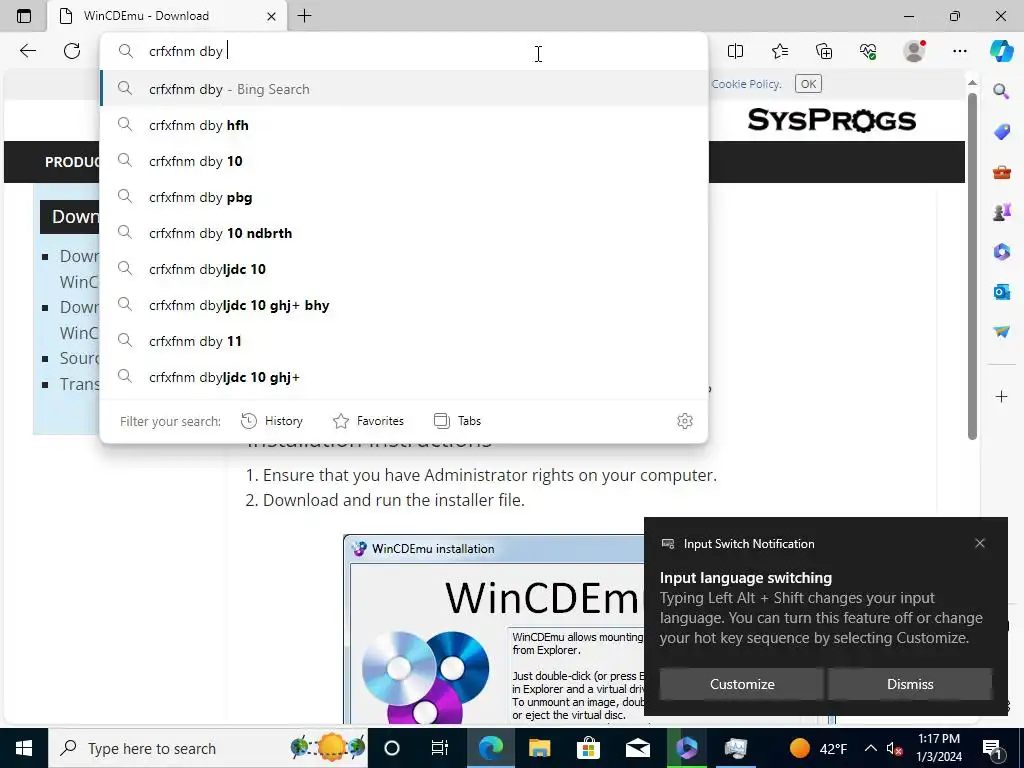This screenshot has height=768, width=1024.
Task: Select suggestion 'crfxfnm dby 10'
Action: tap(404, 161)
